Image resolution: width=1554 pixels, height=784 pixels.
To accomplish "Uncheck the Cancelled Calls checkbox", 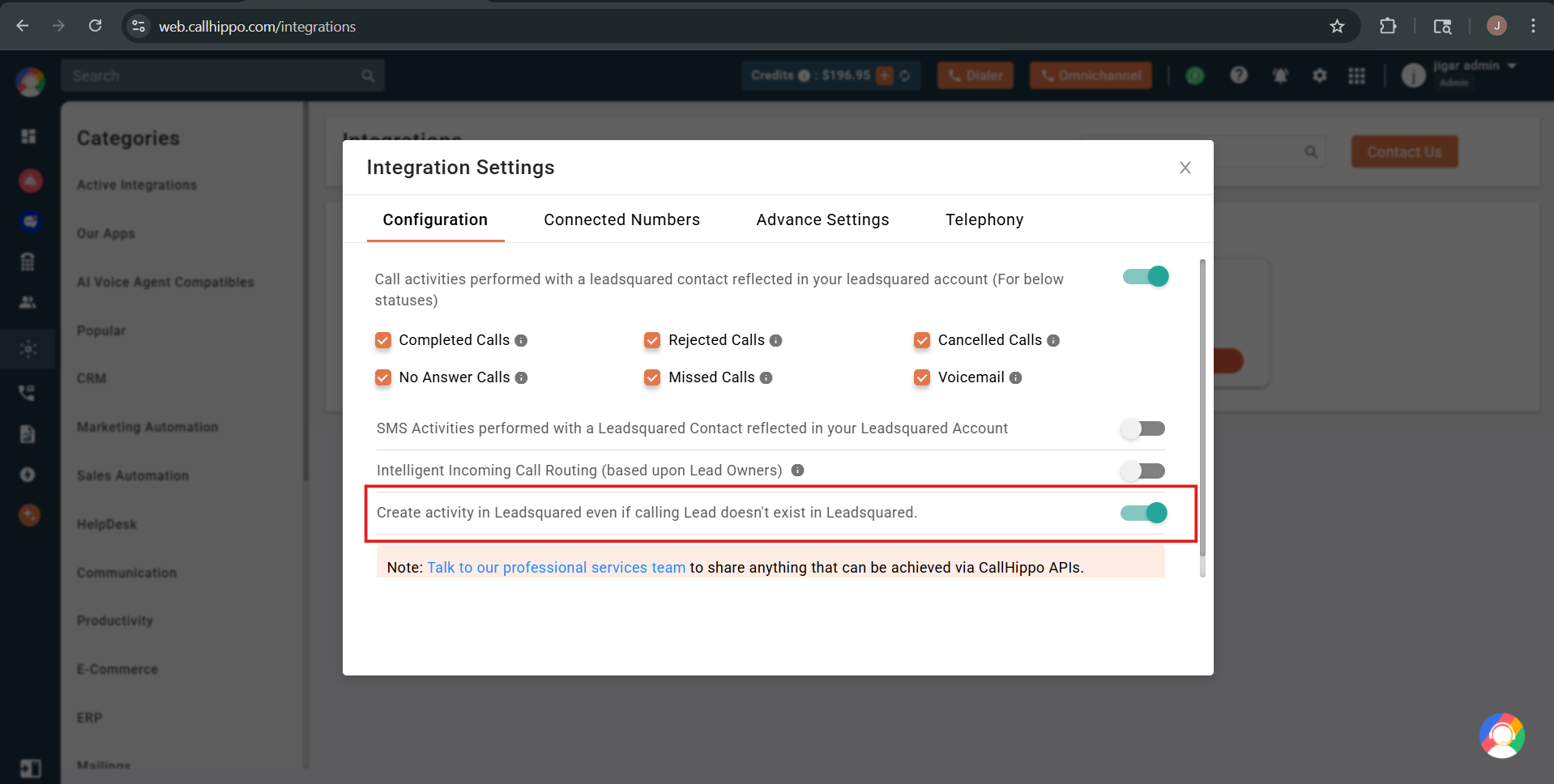I will coord(922,340).
